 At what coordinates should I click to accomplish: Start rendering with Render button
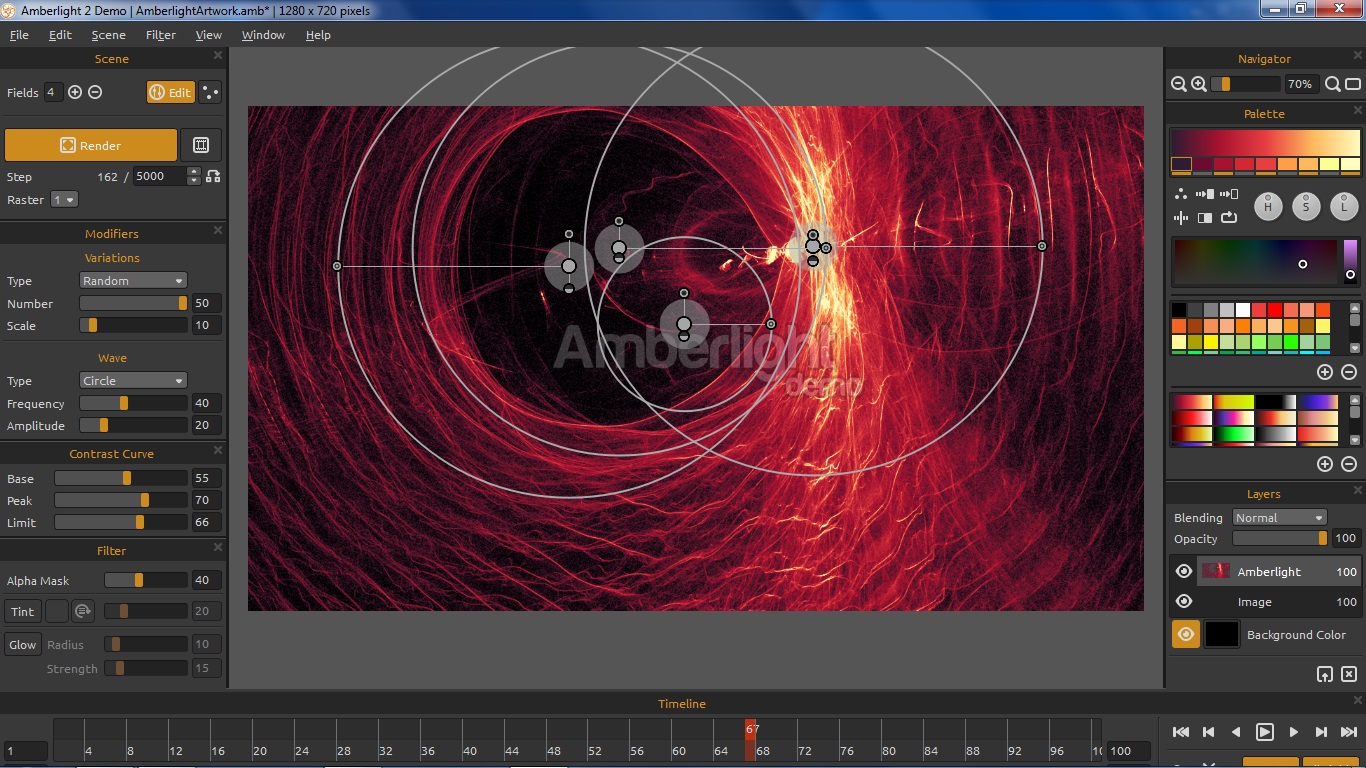[91, 145]
